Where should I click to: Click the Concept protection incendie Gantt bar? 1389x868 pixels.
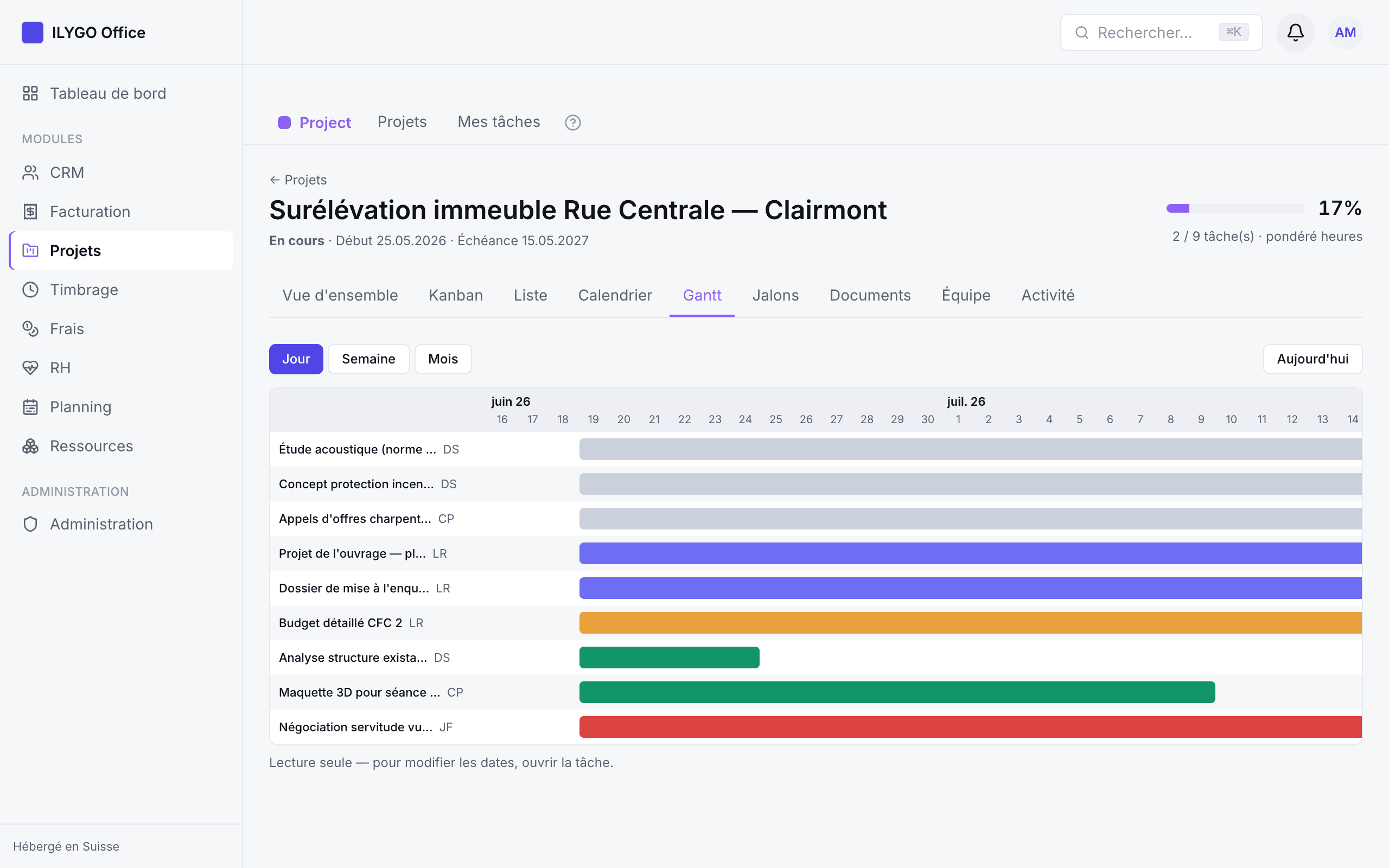pos(970,484)
